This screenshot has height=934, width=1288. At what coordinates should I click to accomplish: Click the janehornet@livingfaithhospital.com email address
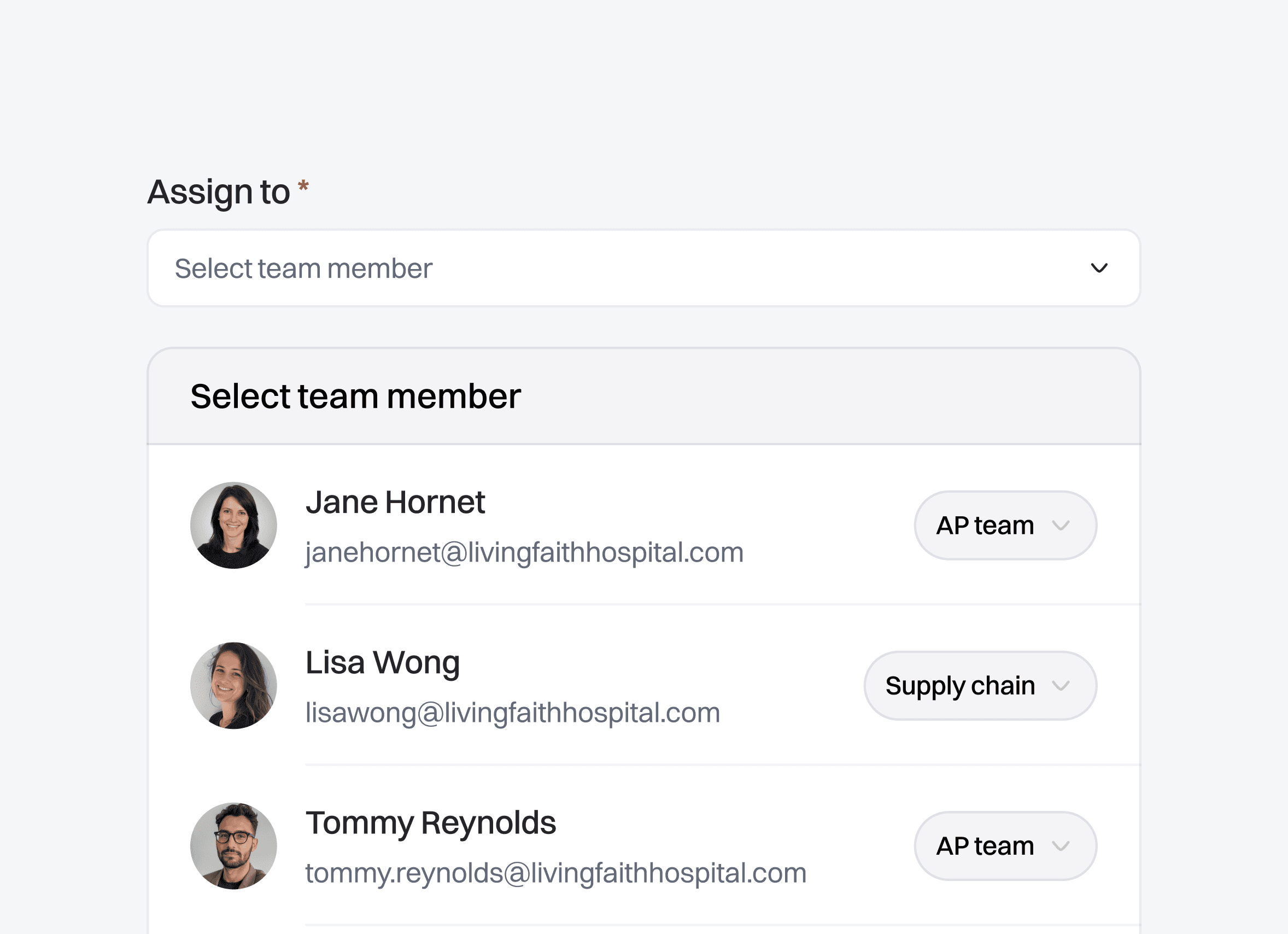point(524,552)
